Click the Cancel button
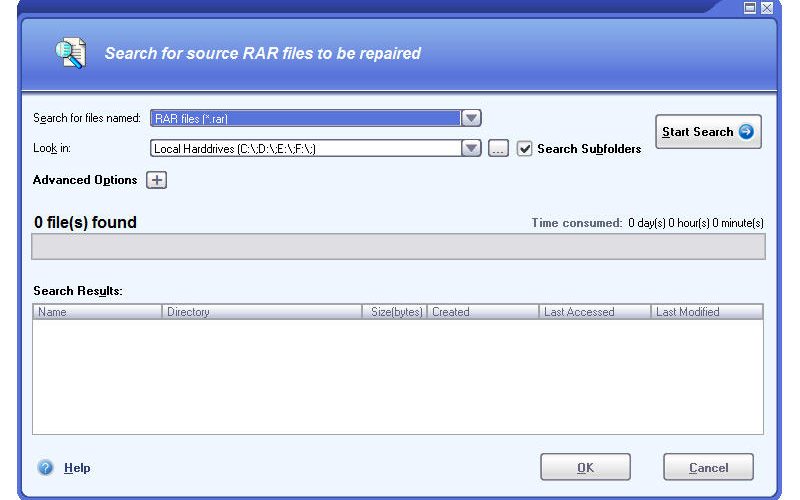This screenshot has width=800, height=500. tap(708, 467)
